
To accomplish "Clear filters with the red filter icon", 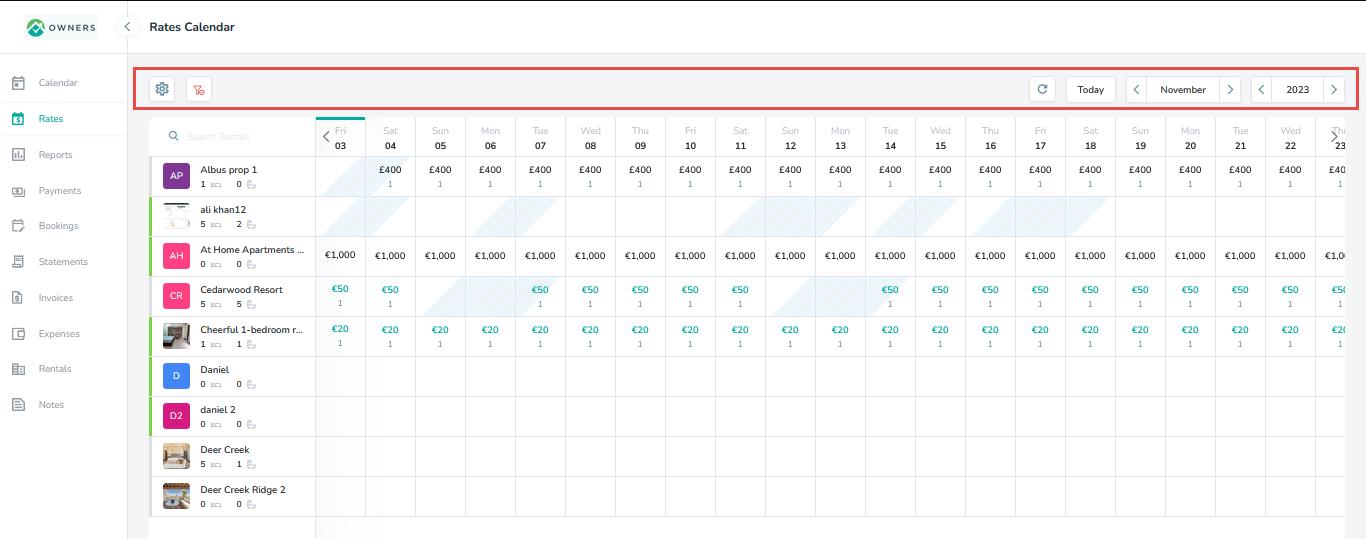I will click(199, 89).
